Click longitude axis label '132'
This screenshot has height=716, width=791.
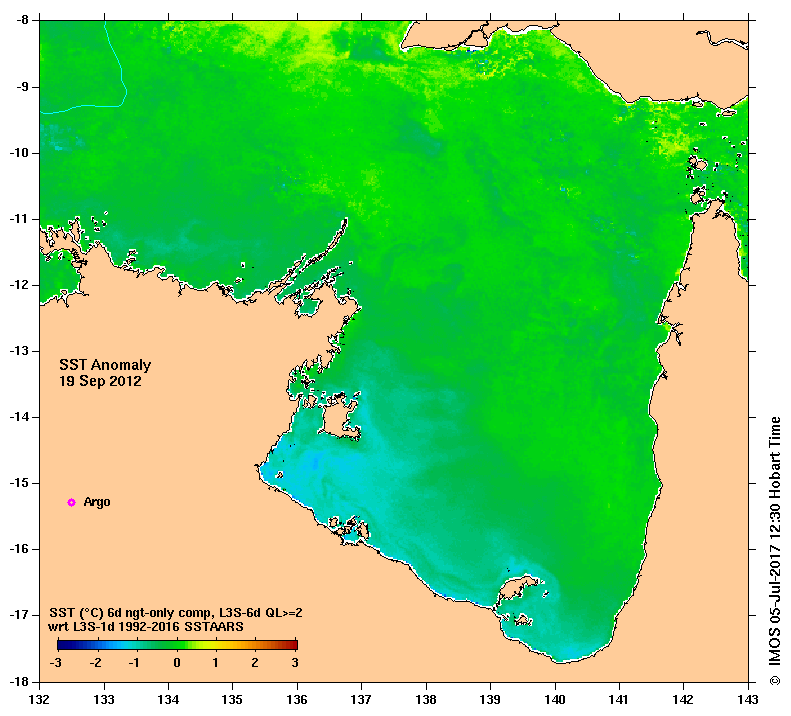click(39, 699)
